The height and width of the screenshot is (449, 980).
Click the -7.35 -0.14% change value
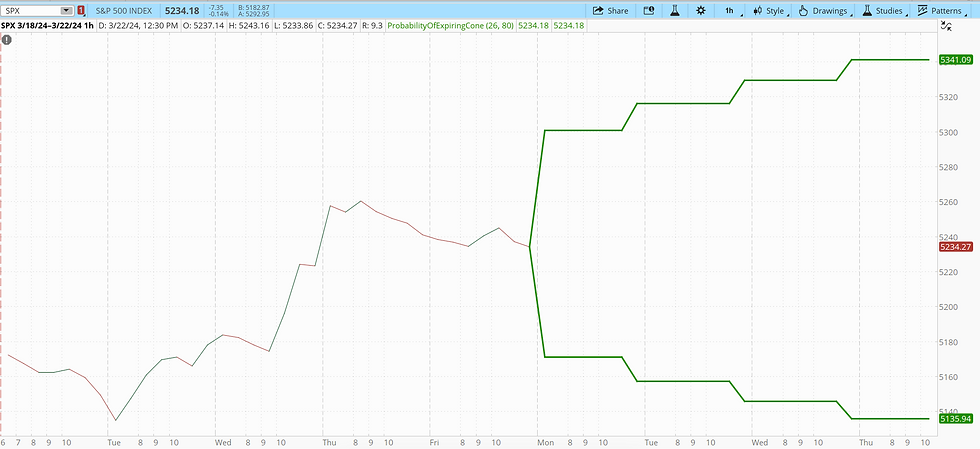(216, 11)
